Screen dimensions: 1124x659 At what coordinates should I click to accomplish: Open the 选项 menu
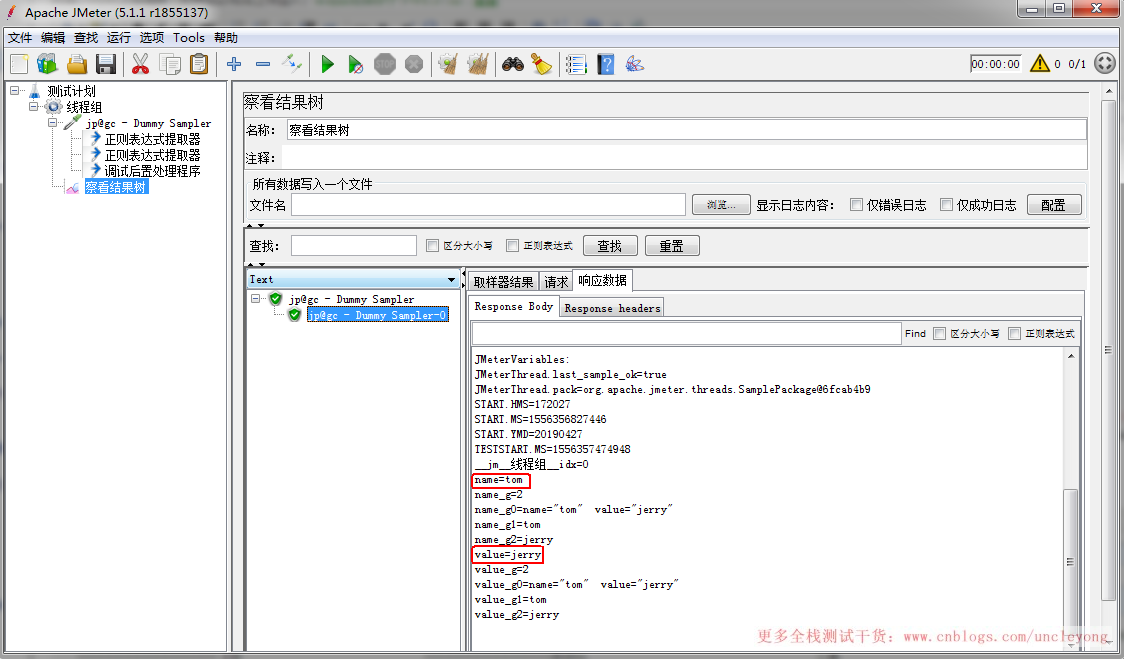click(x=152, y=37)
